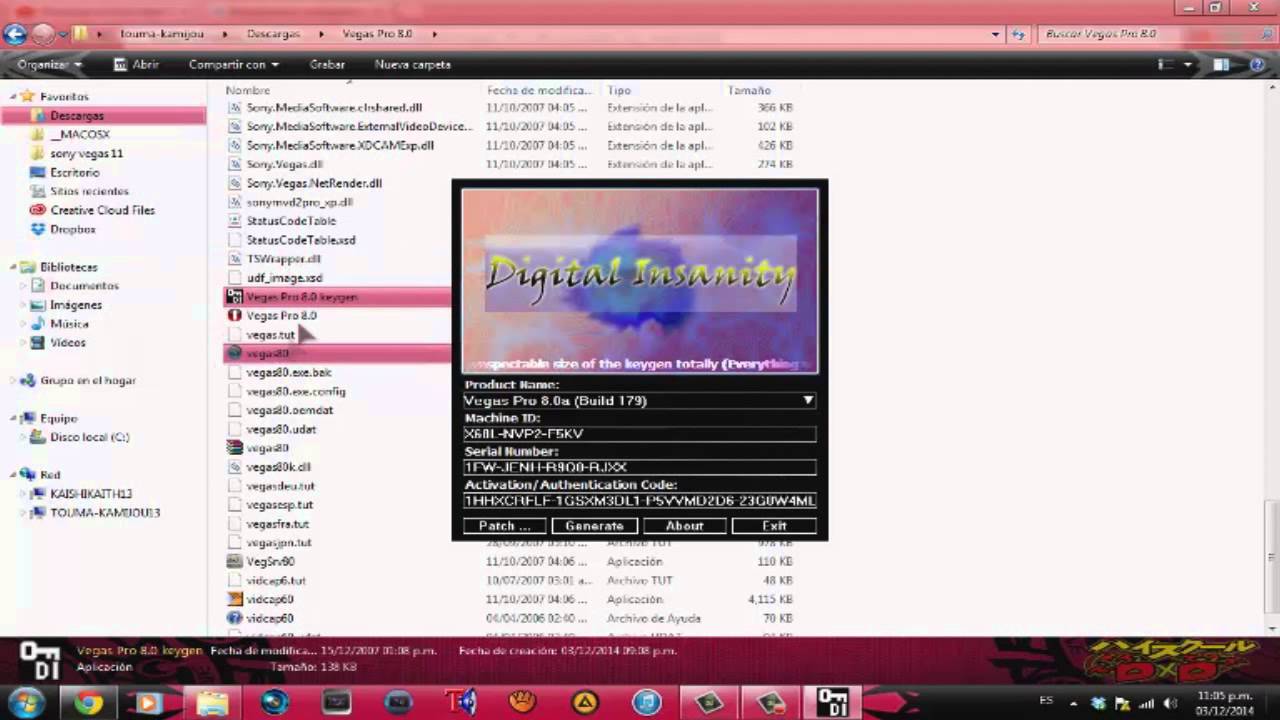This screenshot has height=720, width=1280.
Task: Open the Explorer help icon
Action: [1258, 65]
